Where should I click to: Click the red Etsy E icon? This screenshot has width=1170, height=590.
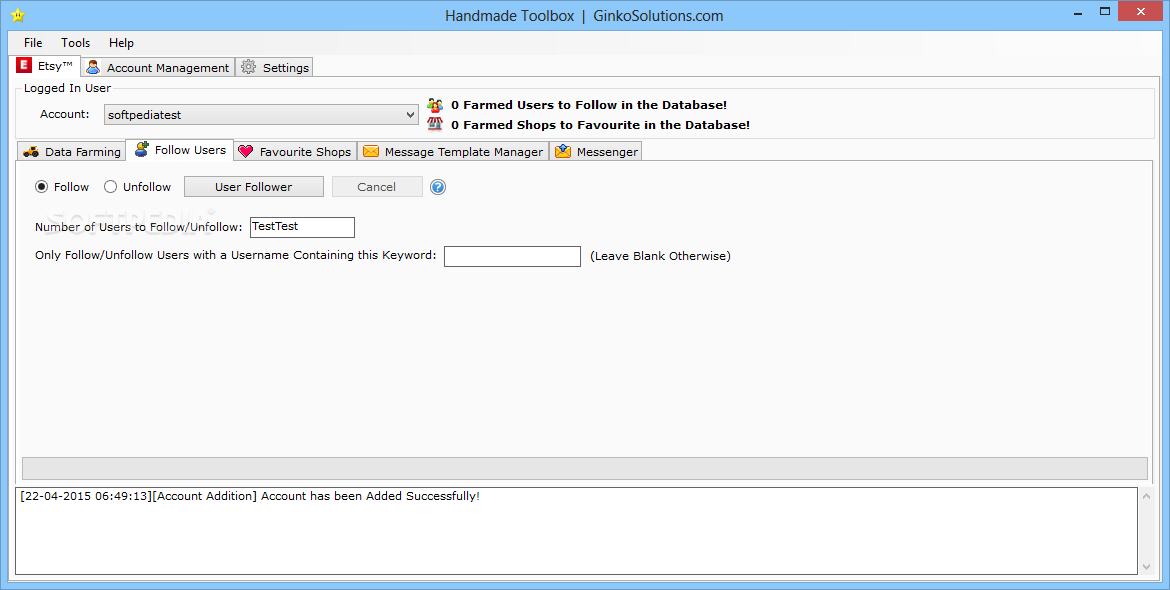point(25,66)
